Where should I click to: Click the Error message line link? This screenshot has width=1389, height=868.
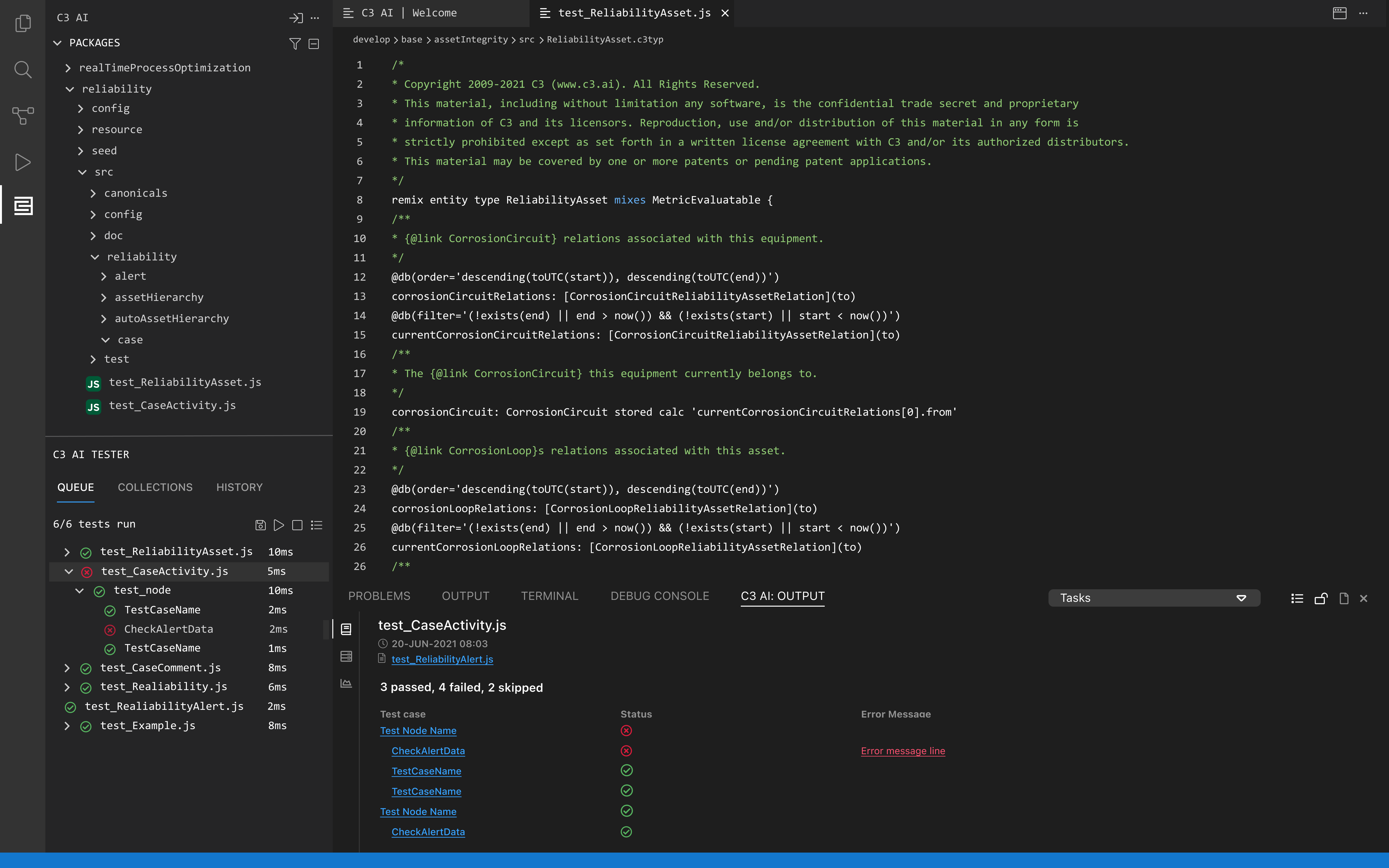pyautogui.click(x=903, y=751)
